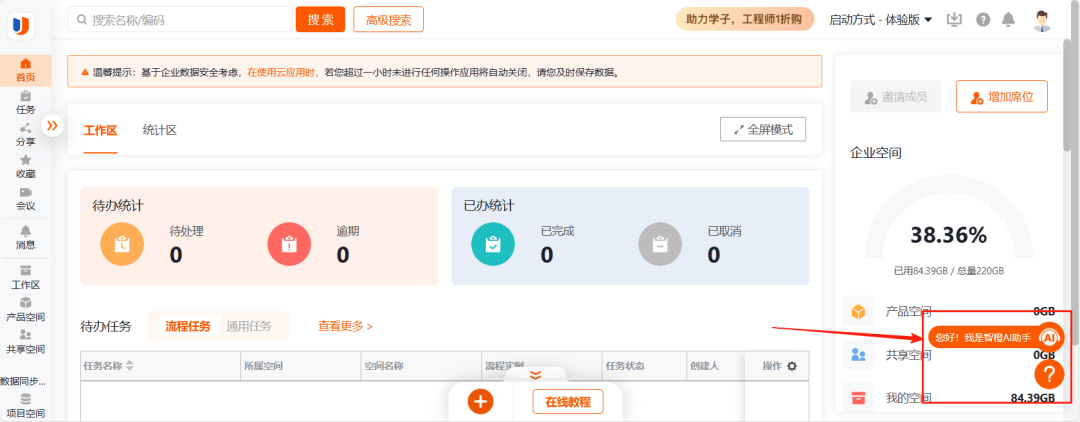1080x422 pixels.
Task: Open the 智橙AI助手 chat bubble
Action: click(x=996, y=337)
